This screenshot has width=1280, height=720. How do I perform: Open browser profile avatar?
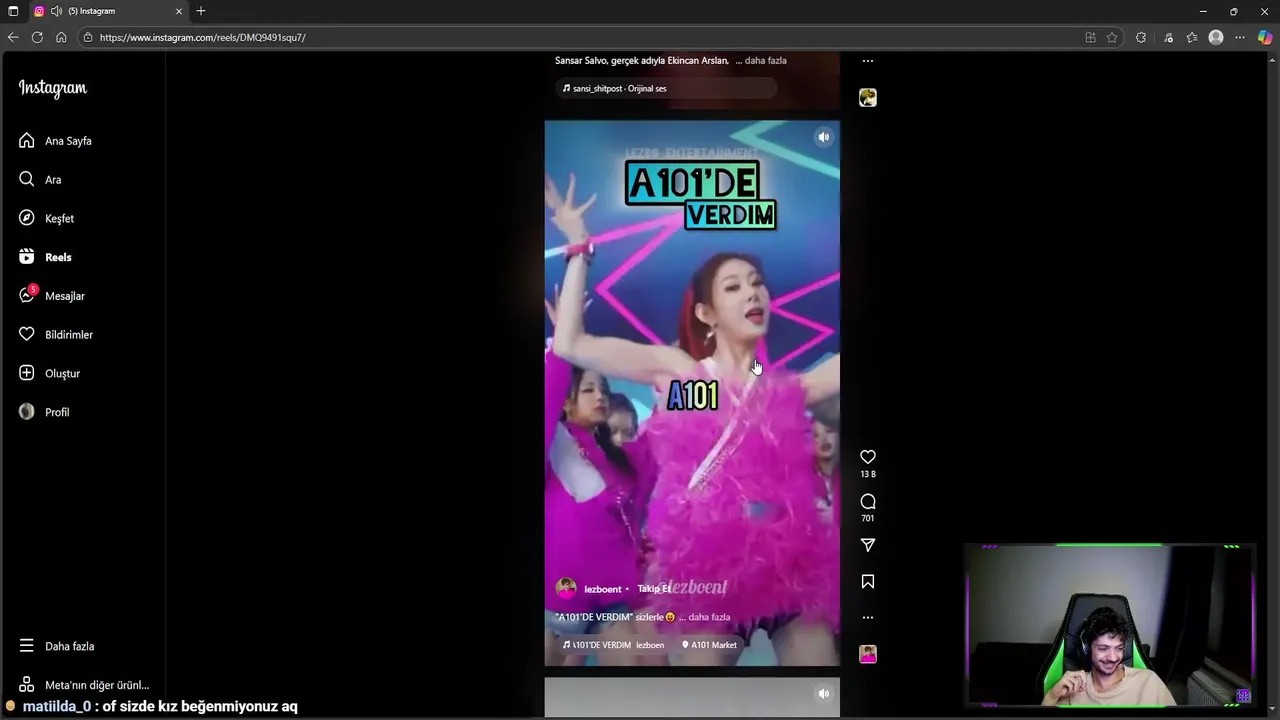tap(1216, 37)
